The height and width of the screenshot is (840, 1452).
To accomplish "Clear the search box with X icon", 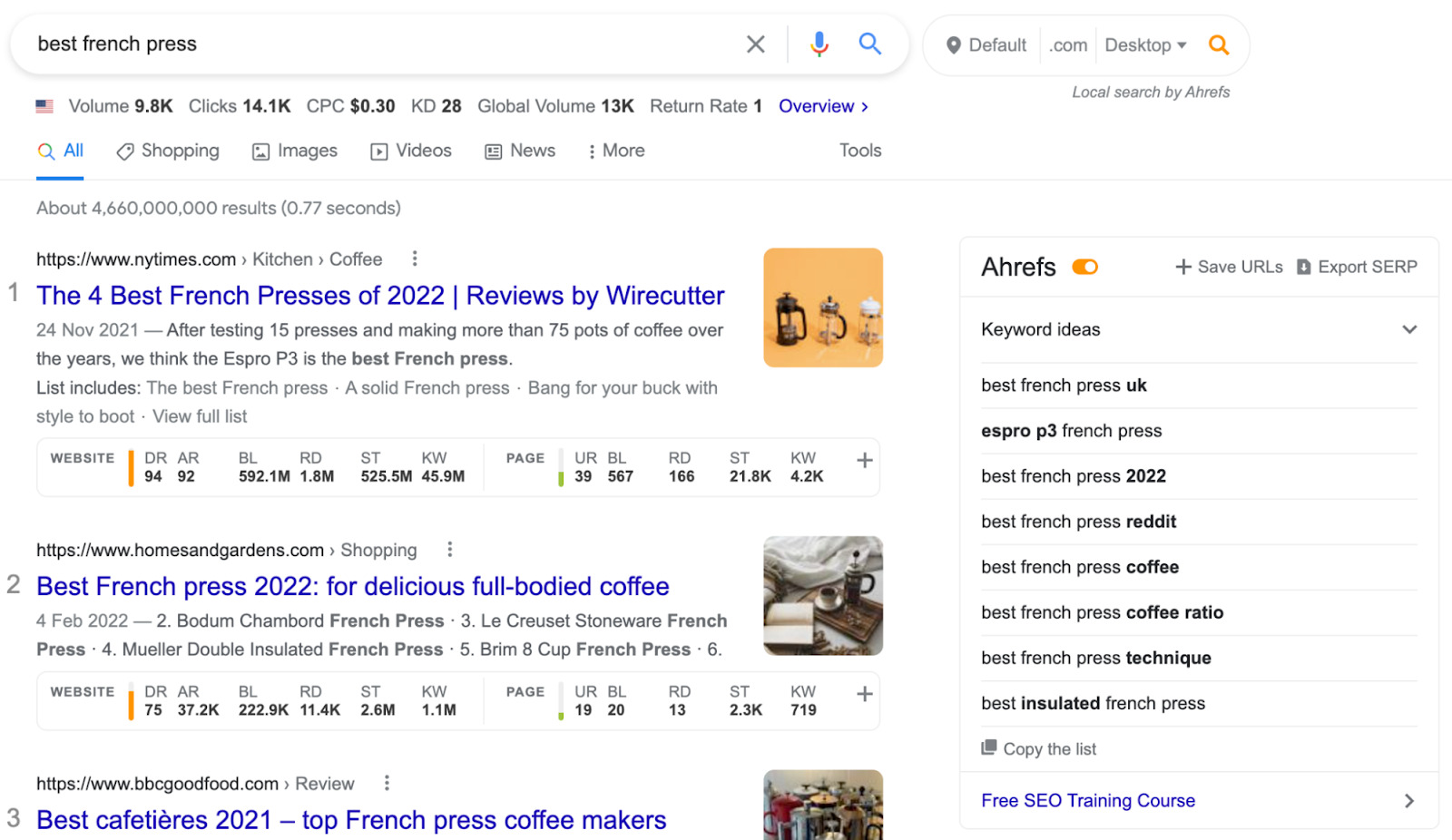I will 755,44.
